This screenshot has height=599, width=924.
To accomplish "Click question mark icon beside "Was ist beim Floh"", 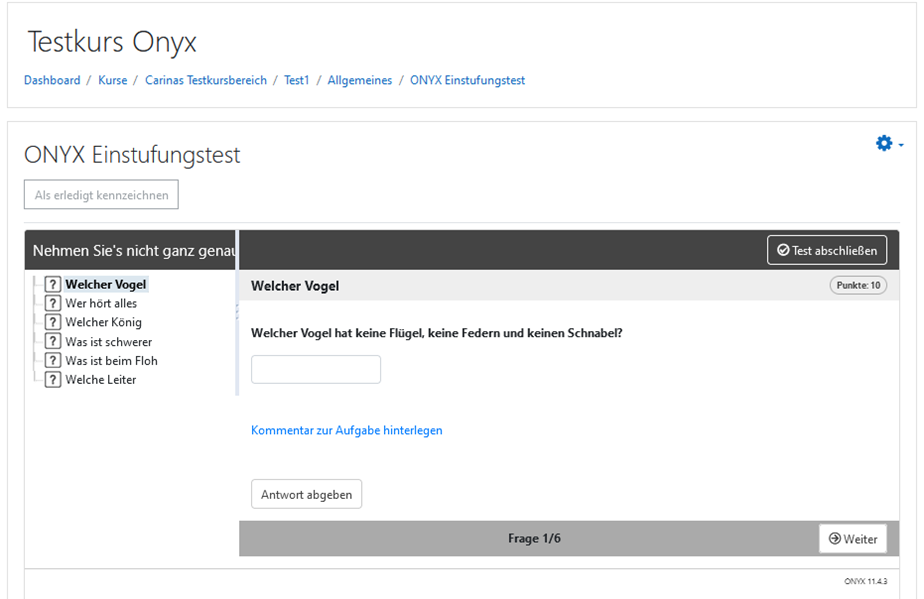I will coord(52,360).
